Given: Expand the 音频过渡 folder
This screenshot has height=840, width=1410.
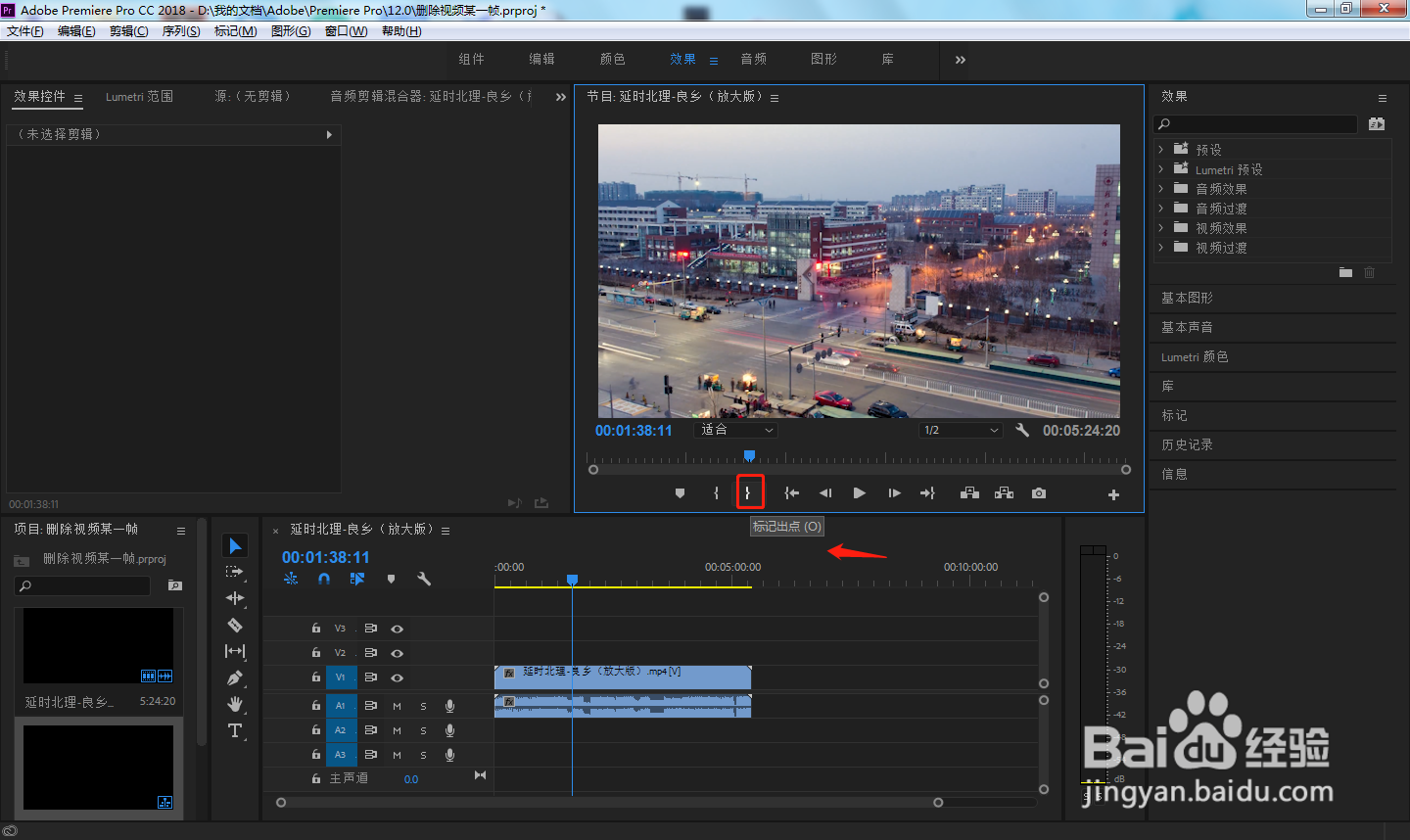Looking at the screenshot, I should pyautogui.click(x=1161, y=209).
